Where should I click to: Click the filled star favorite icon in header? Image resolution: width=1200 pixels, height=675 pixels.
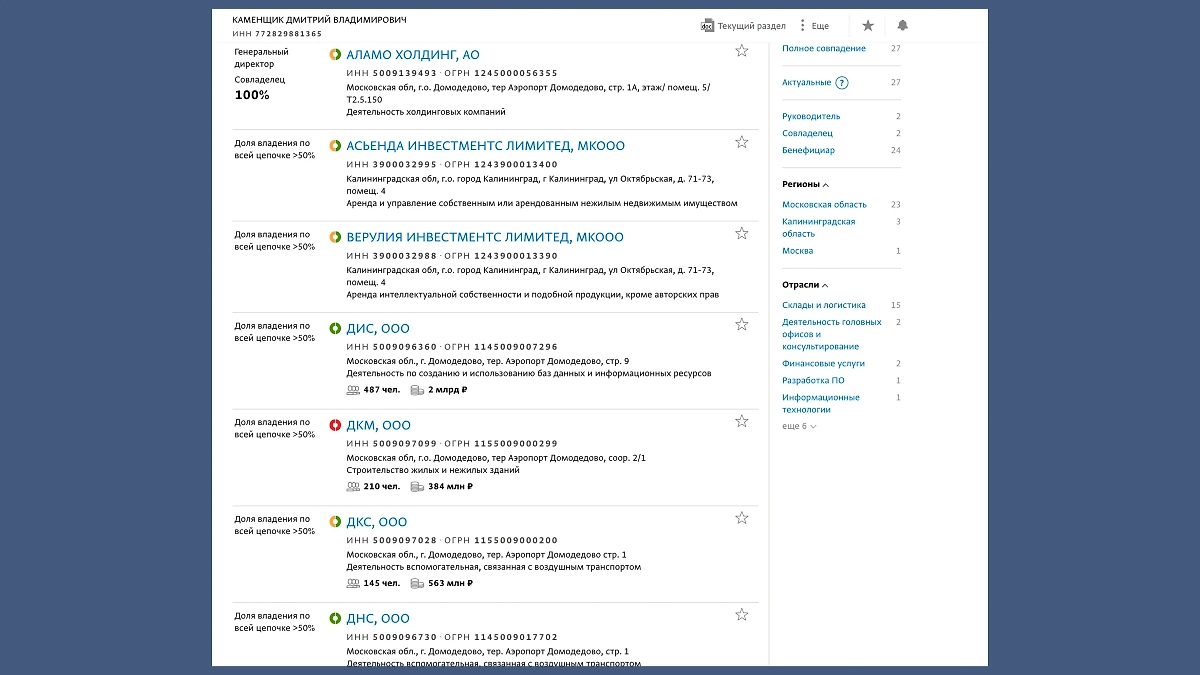tap(867, 26)
